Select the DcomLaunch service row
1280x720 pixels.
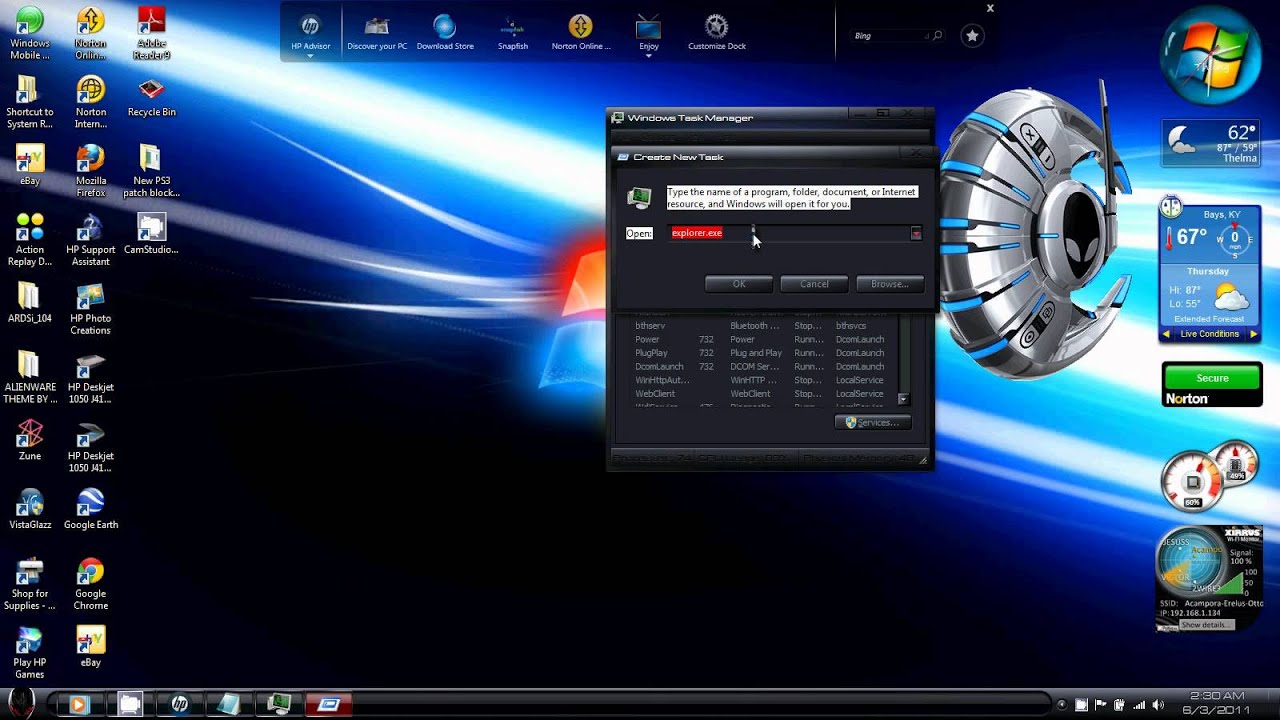[765, 367]
